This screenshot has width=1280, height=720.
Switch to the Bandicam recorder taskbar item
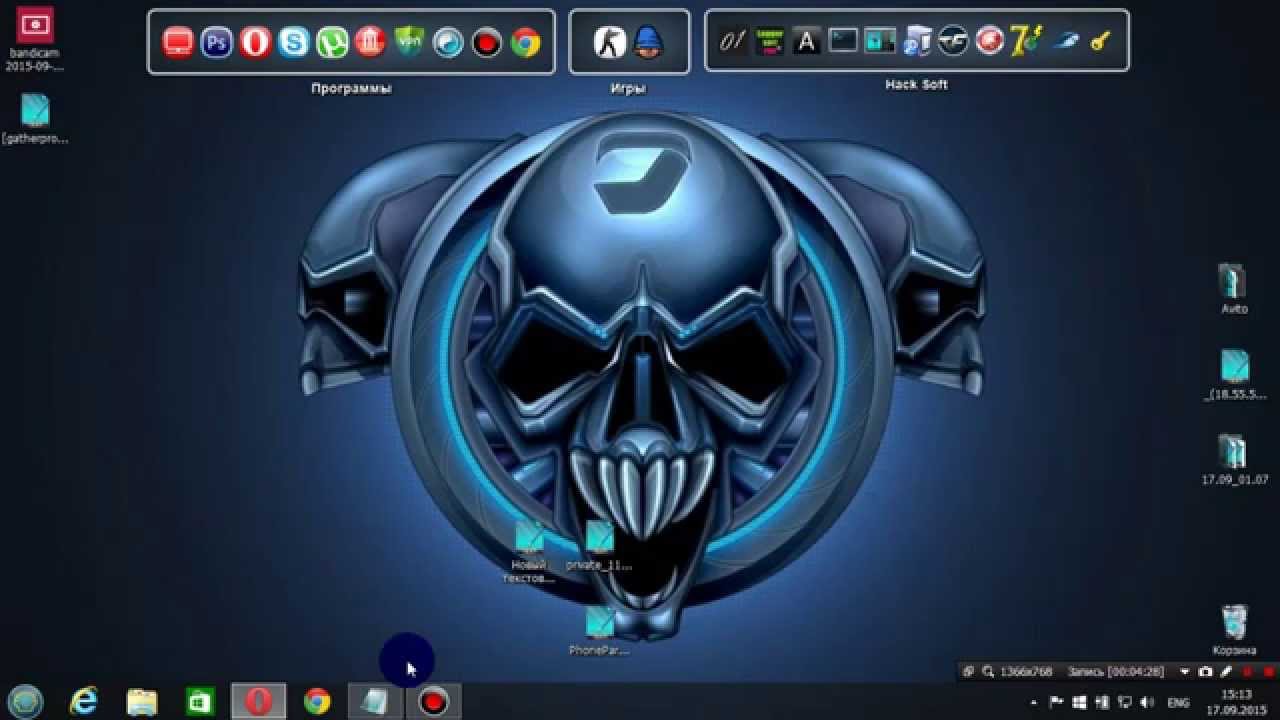click(433, 702)
